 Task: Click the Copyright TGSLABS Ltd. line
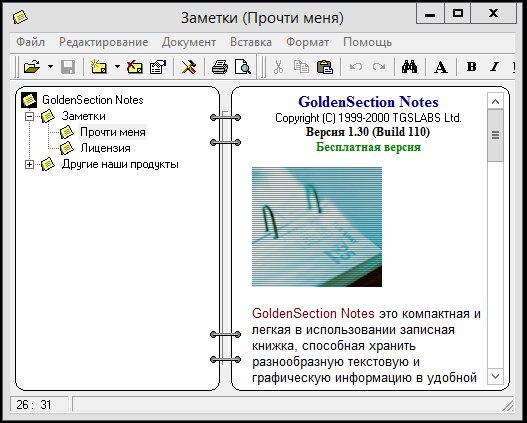pyautogui.click(x=368, y=118)
